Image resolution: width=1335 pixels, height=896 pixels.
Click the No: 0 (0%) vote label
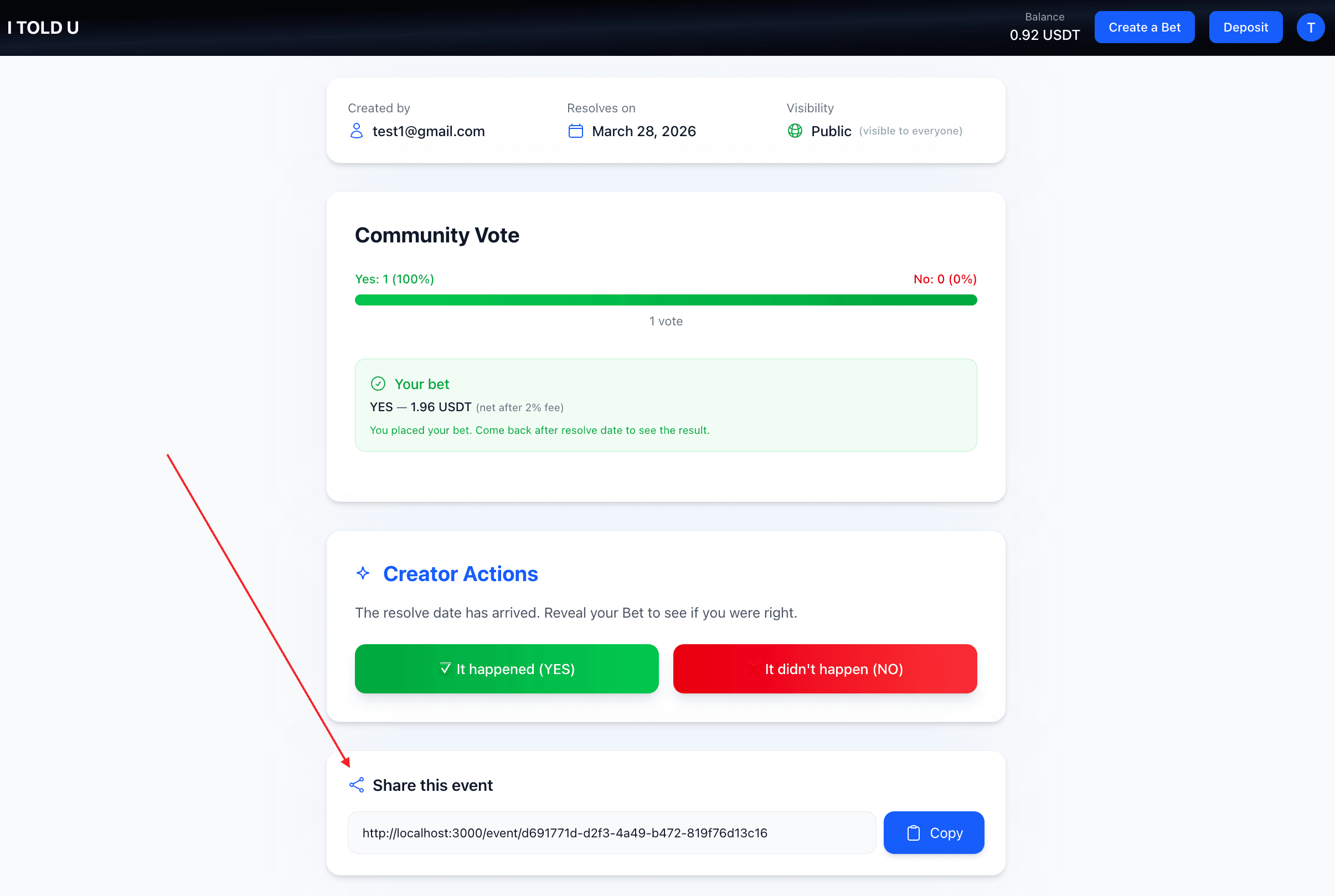pyautogui.click(x=945, y=279)
